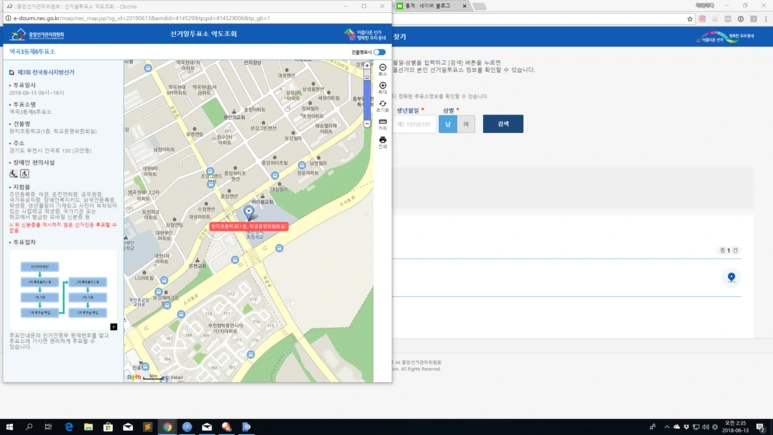Click the minus button below the zoom slider

pos(367,124)
